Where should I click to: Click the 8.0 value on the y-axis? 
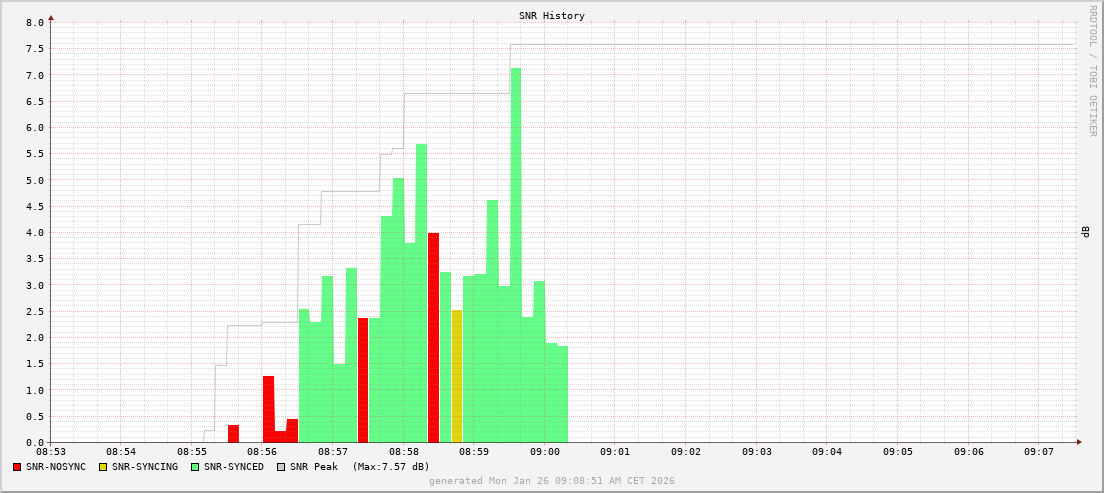[34, 22]
